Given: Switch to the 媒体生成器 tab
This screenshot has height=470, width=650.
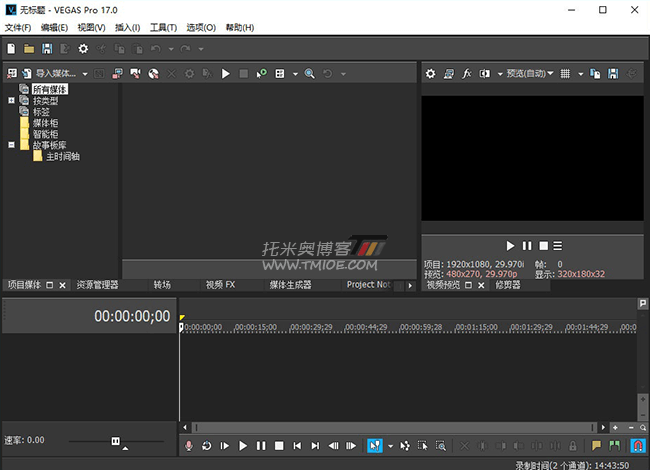Looking at the screenshot, I should tap(290, 285).
